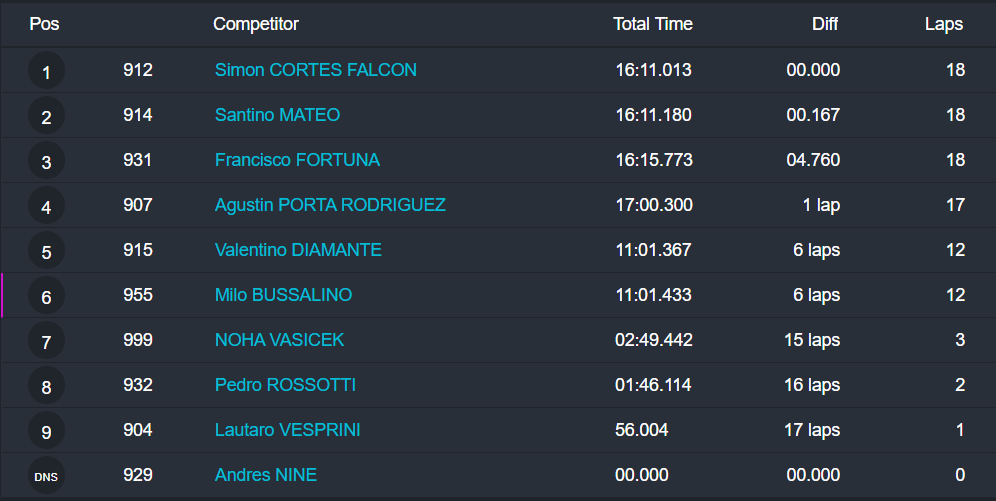This screenshot has width=996, height=501.
Task: Click the position 1 badge icon
Action: [x=46, y=72]
